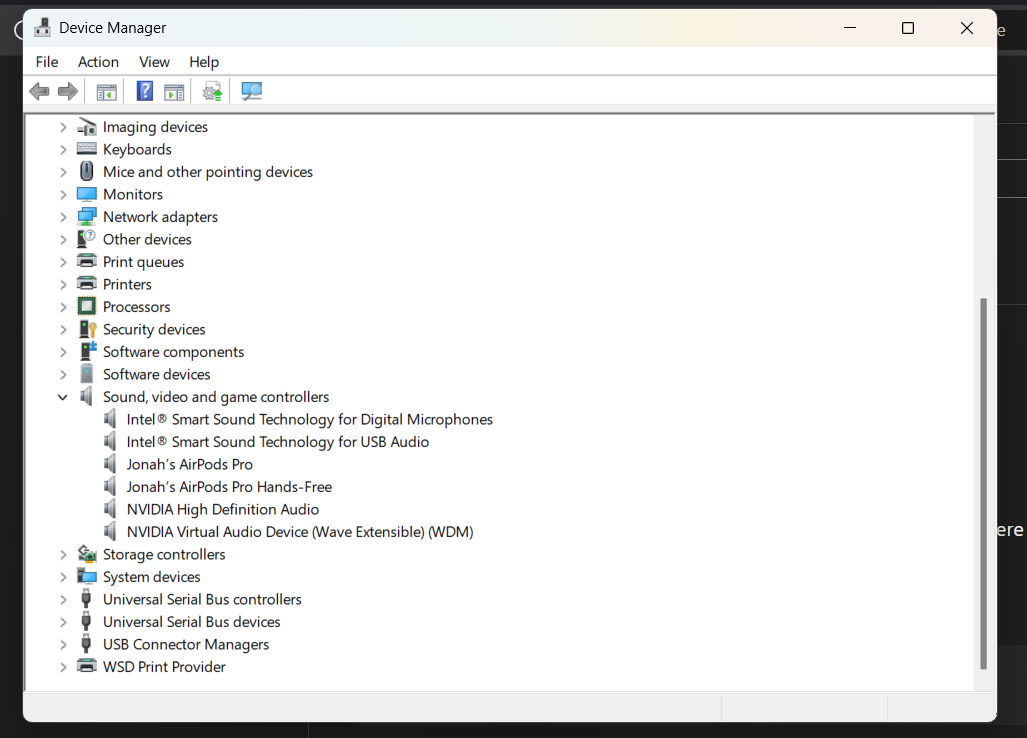The width and height of the screenshot is (1027, 738).
Task: Click the vertical scrollbar thumb
Action: click(983, 483)
